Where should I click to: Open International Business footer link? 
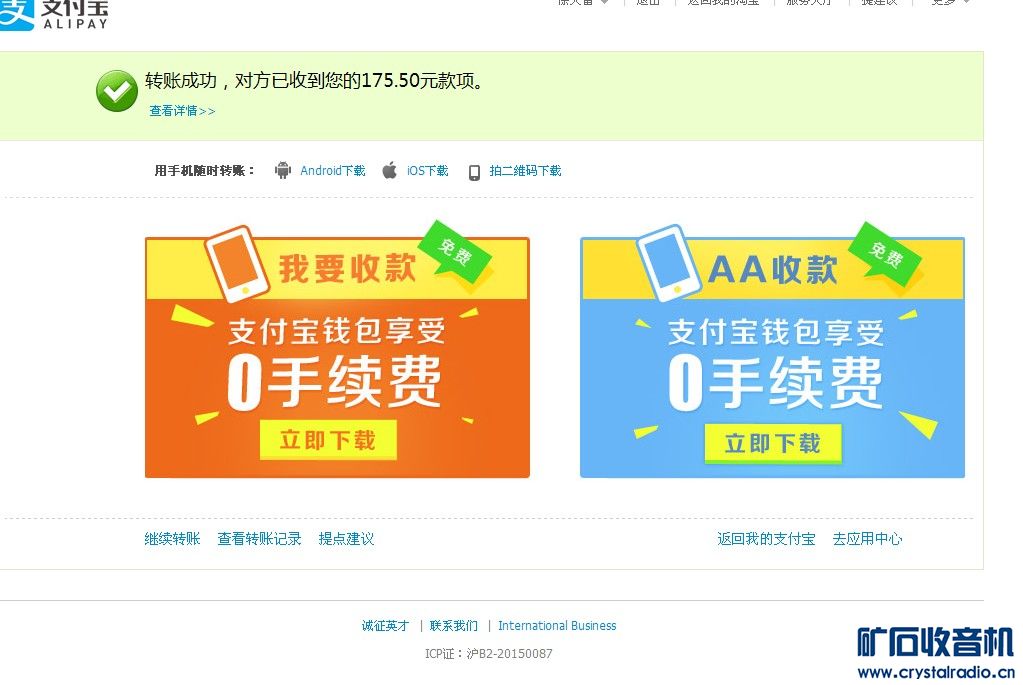click(557, 626)
